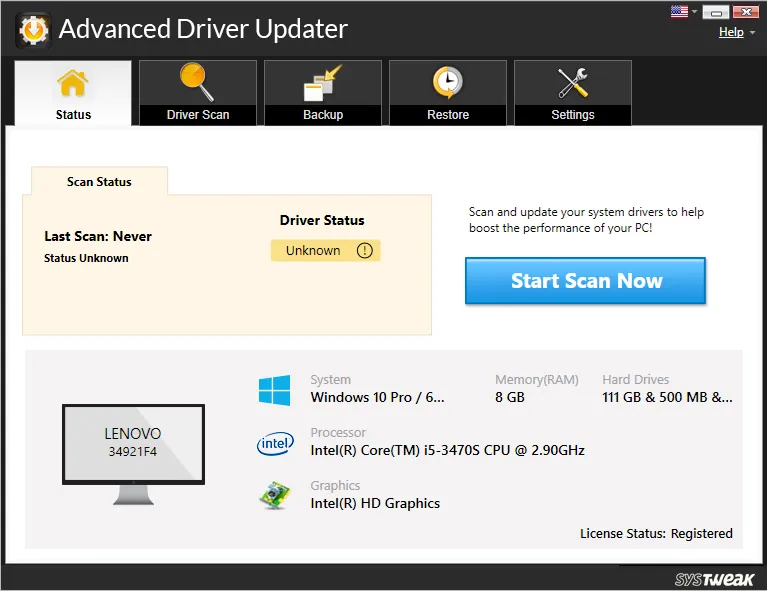Screen dimensions: 767x591
Task: Open the Settings tab
Action: point(573,93)
